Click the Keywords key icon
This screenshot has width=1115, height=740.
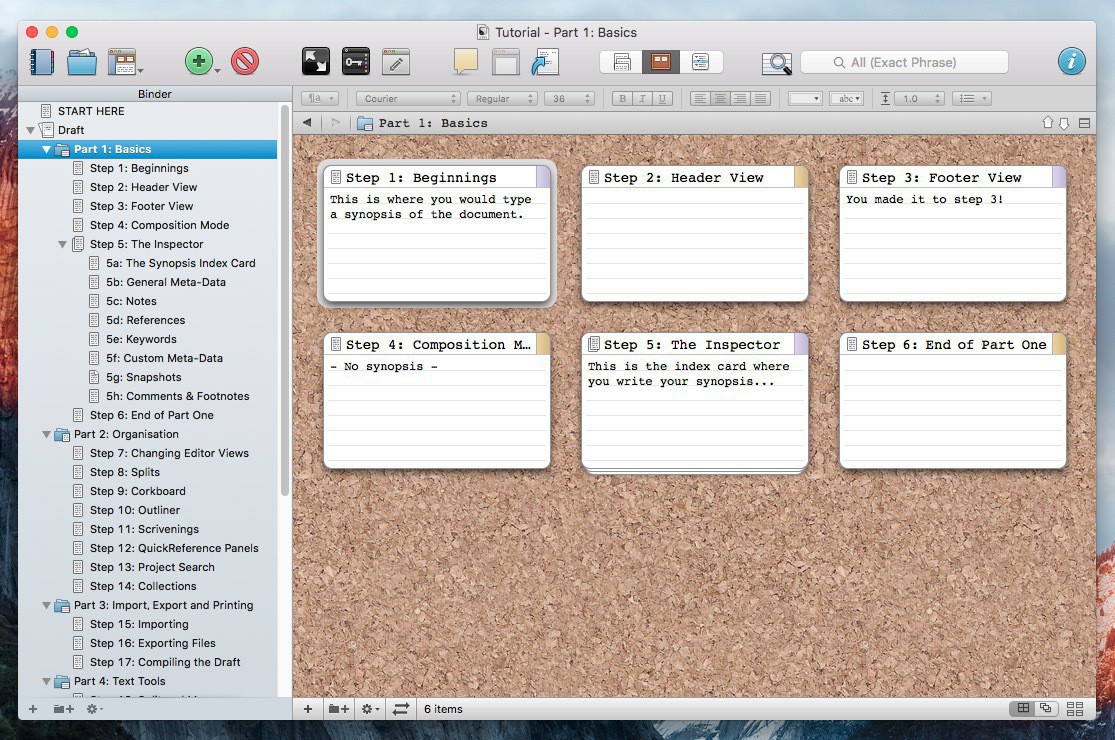(x=356, y=62)
